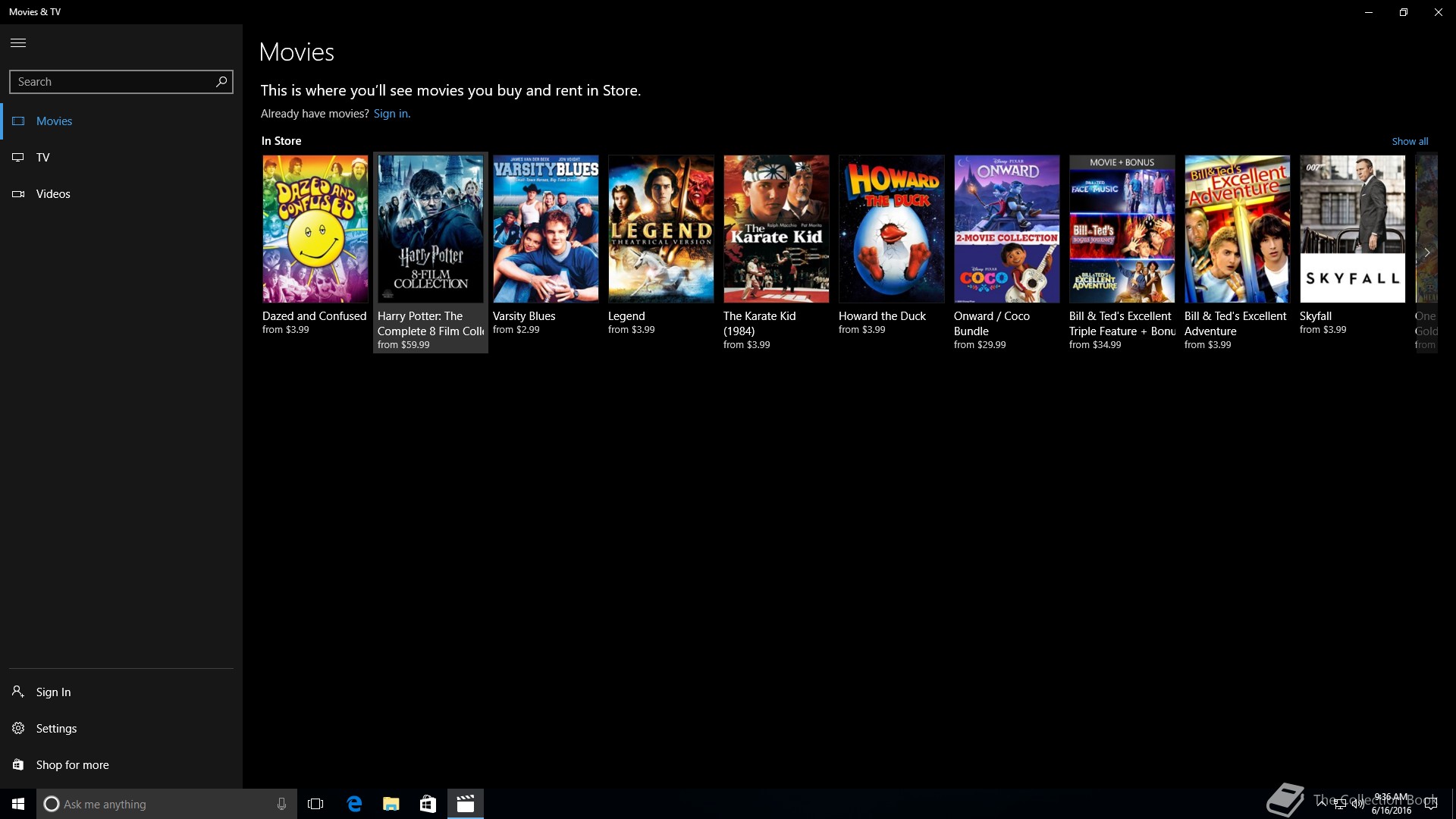Click into the Search field
1456x819 pixels.
pyautogui.click(x=121, y=82)
